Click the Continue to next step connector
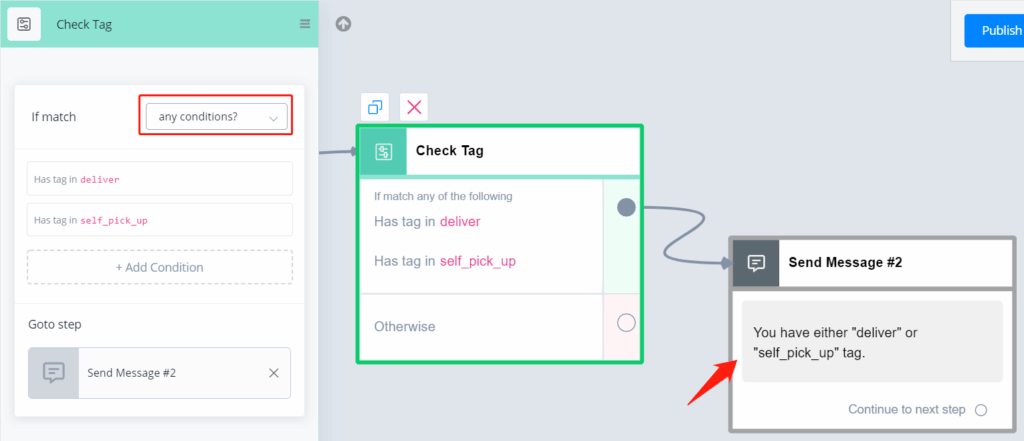1024x441 pixels. tap(980, 410)
